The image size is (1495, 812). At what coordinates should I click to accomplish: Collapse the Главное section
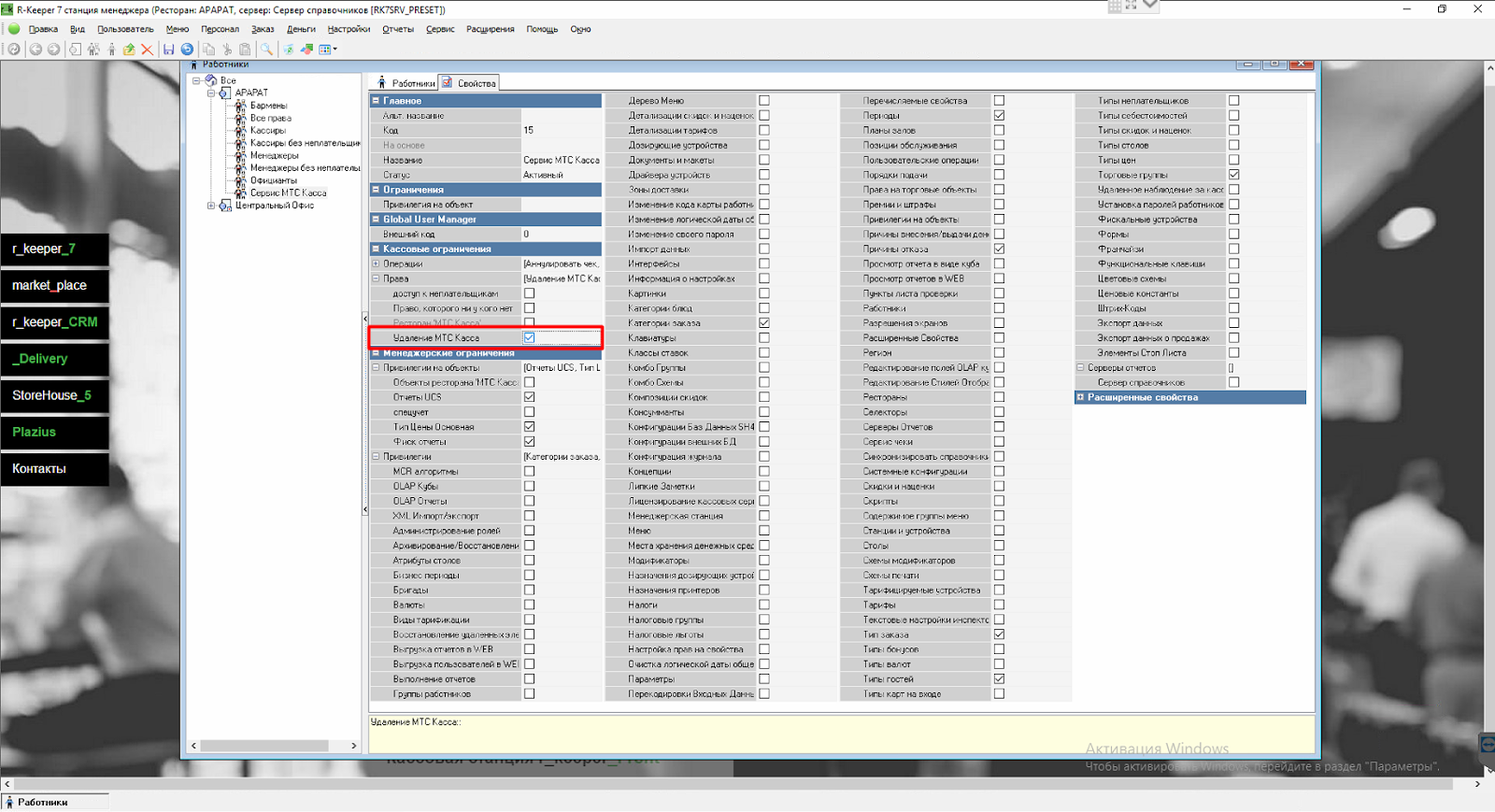[x=376, y=100]
